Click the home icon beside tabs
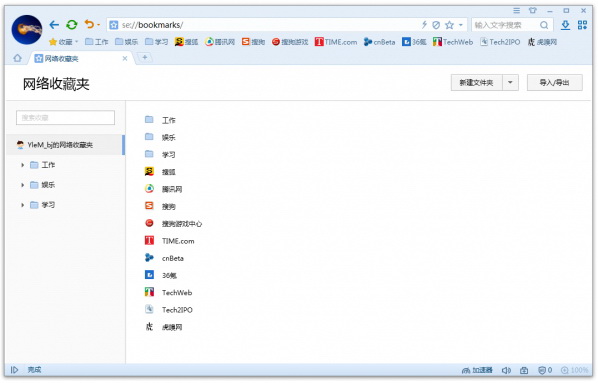The width and height of the screenshot is (598, 383). (x=18, y=58)
